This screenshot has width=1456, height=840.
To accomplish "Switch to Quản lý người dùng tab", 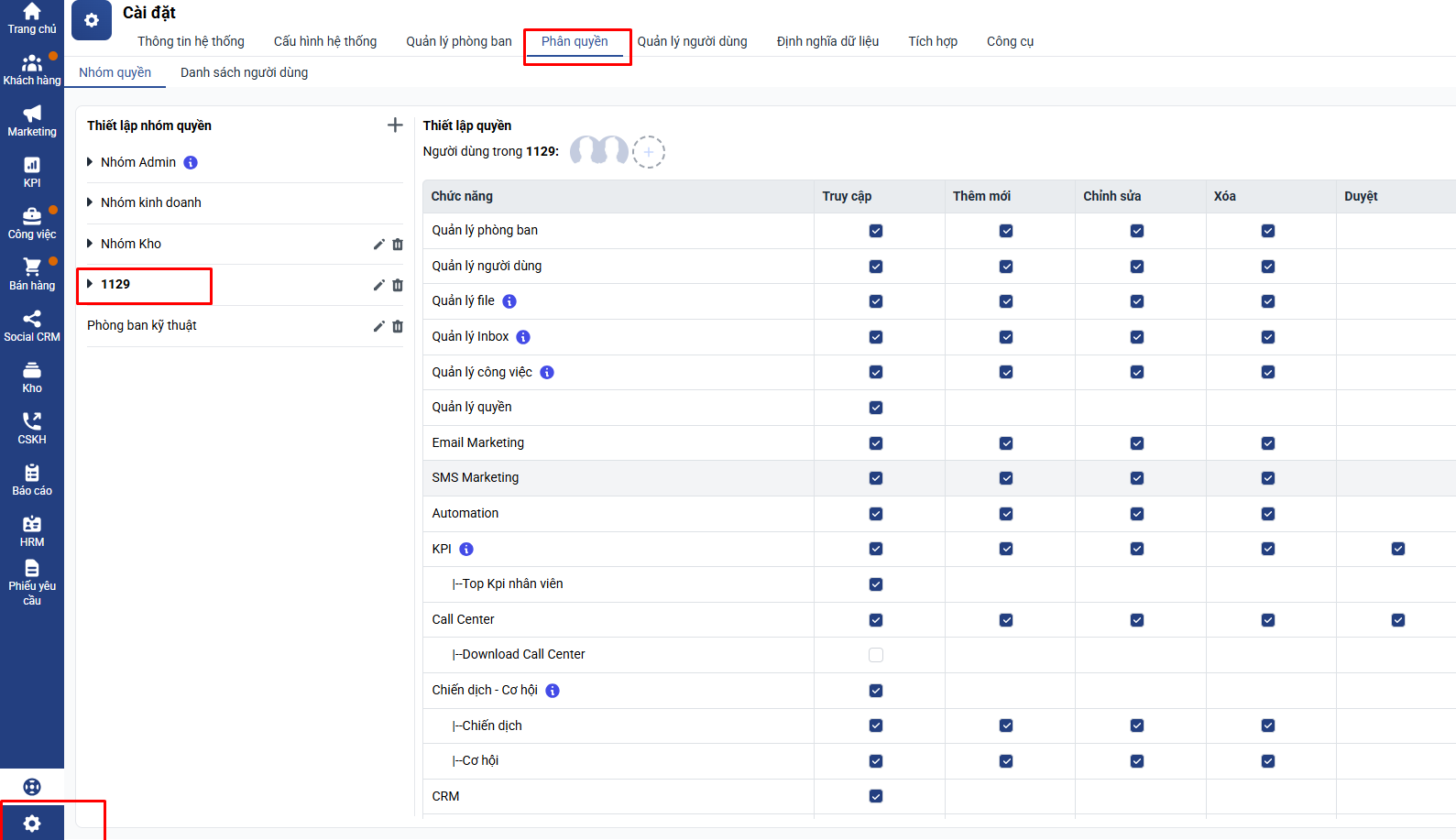I will 692,41.
